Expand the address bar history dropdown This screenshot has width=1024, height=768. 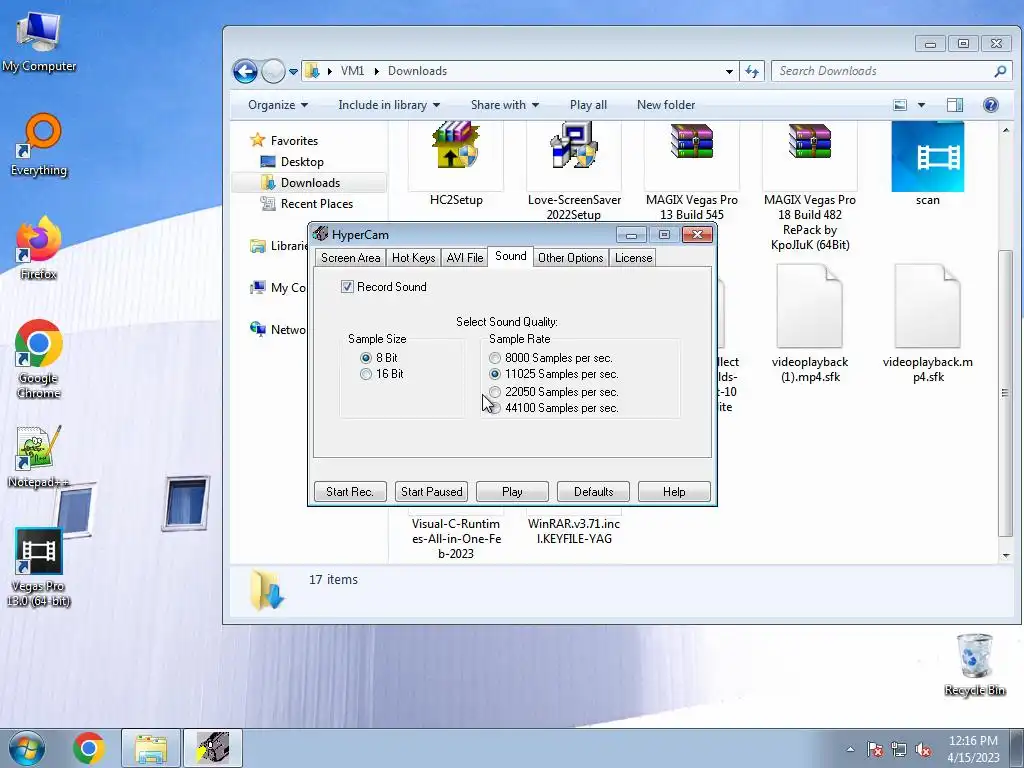click(x=729, y=71)
